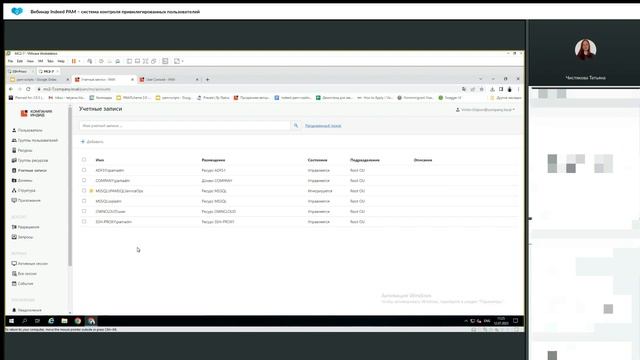Click the webinar presenter avatar

[x=585, y=49]
